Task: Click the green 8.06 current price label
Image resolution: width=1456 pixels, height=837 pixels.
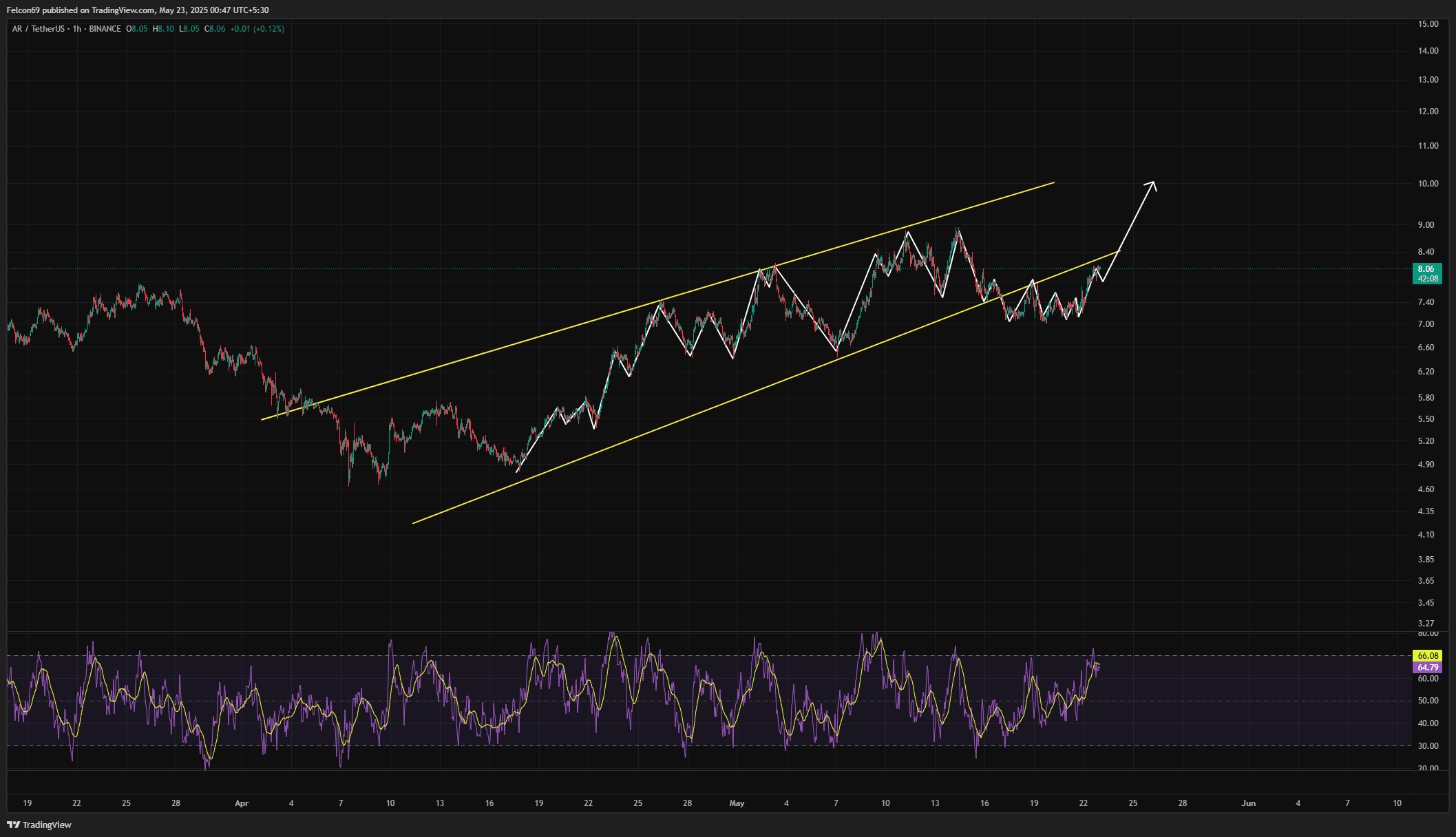Action: (1426, 269)
